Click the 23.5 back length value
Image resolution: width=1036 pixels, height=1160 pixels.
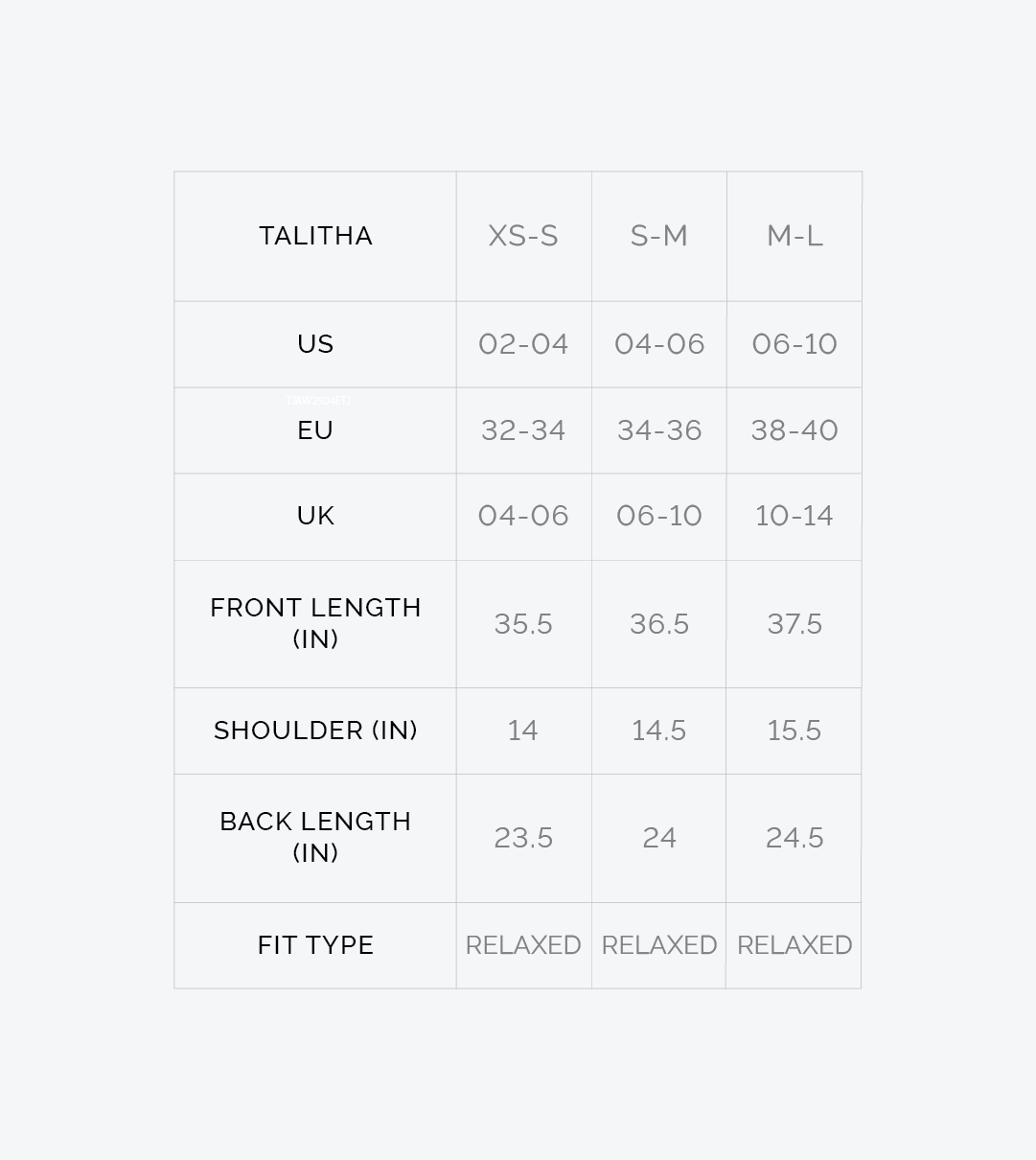click(x=523, y=838)
